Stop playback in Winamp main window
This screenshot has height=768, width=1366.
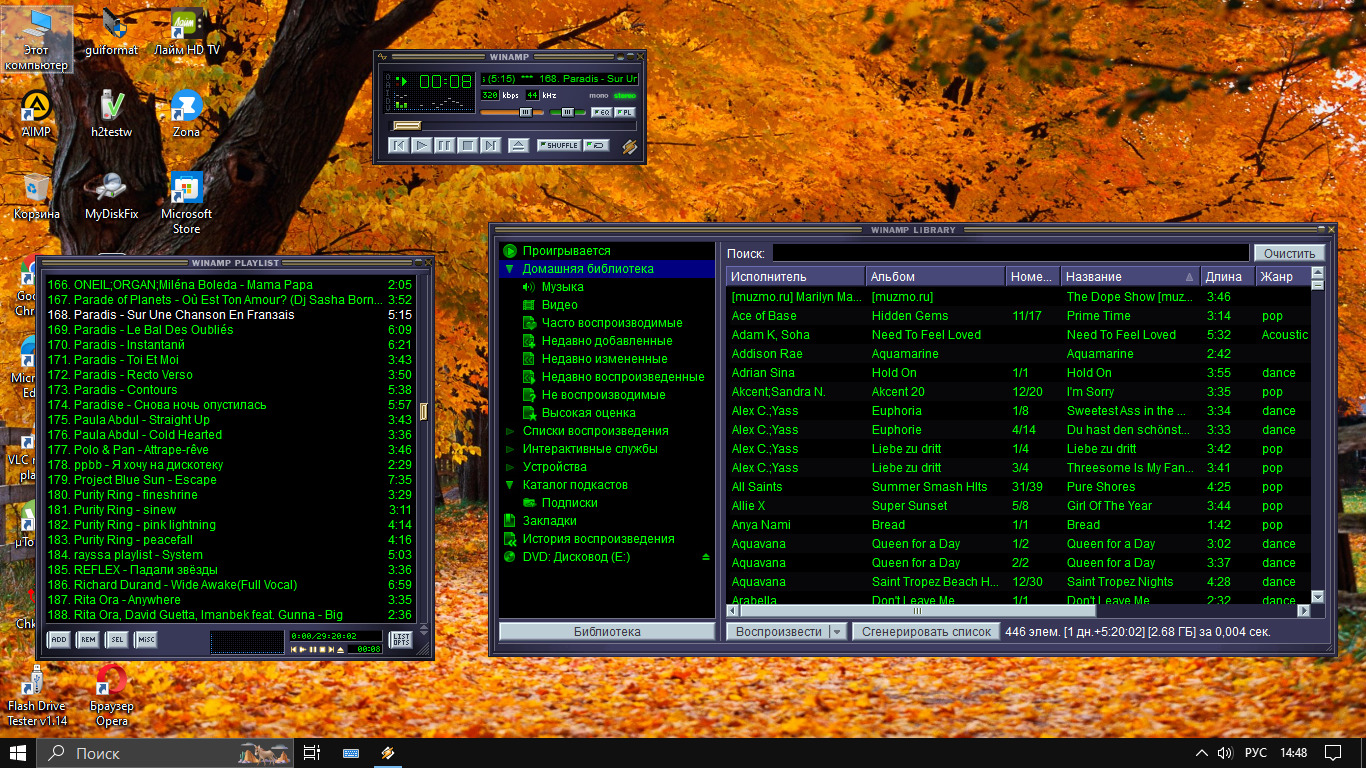[x=467, y=146]
